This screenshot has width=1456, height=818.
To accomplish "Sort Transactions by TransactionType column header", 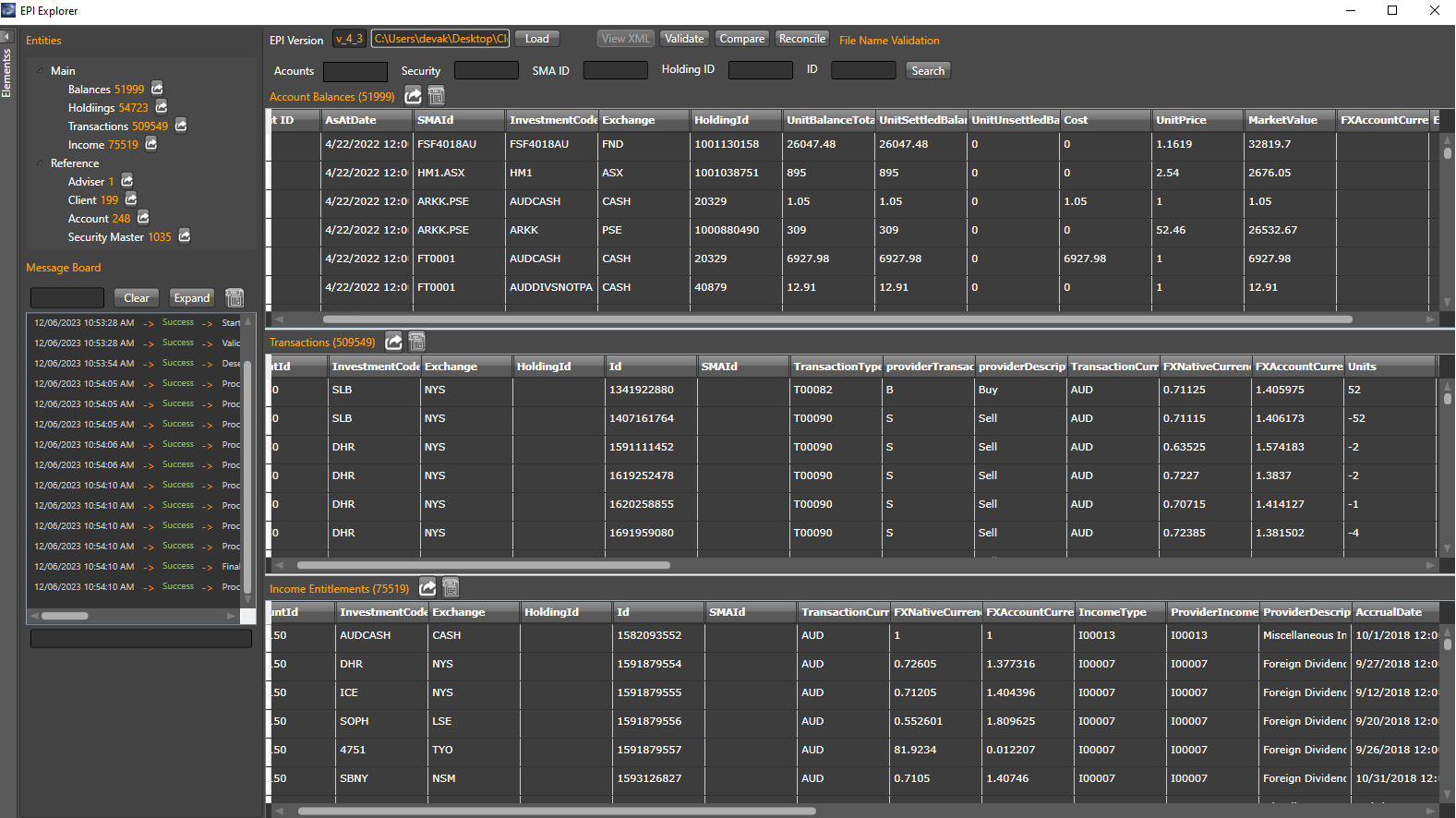I will [836, 367].
